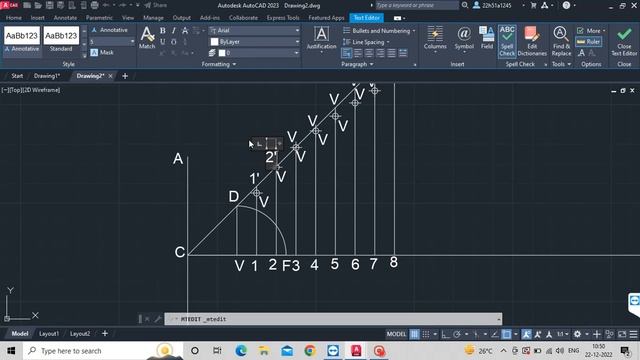Switch to Drawing1 file tab
Image resolution: width=640 pixels, height=360 pixels.
(x=47, y=76)
